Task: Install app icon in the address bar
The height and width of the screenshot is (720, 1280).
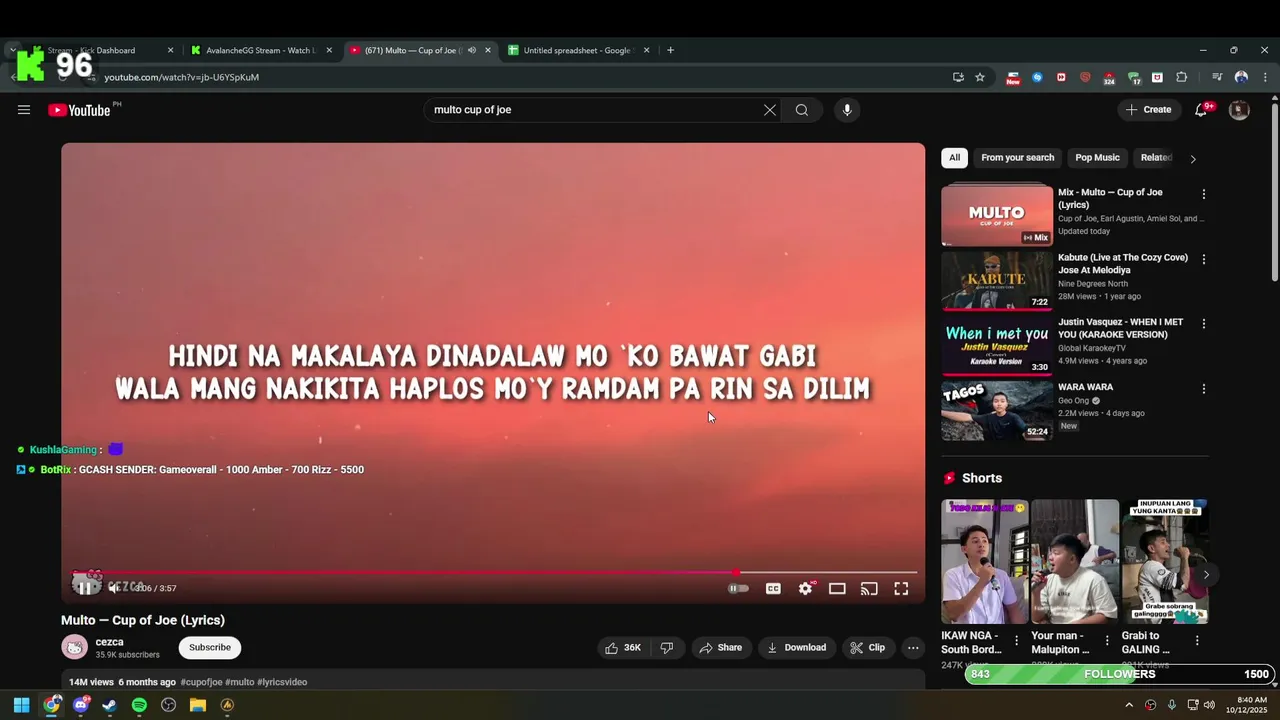Action: (958, 77)
